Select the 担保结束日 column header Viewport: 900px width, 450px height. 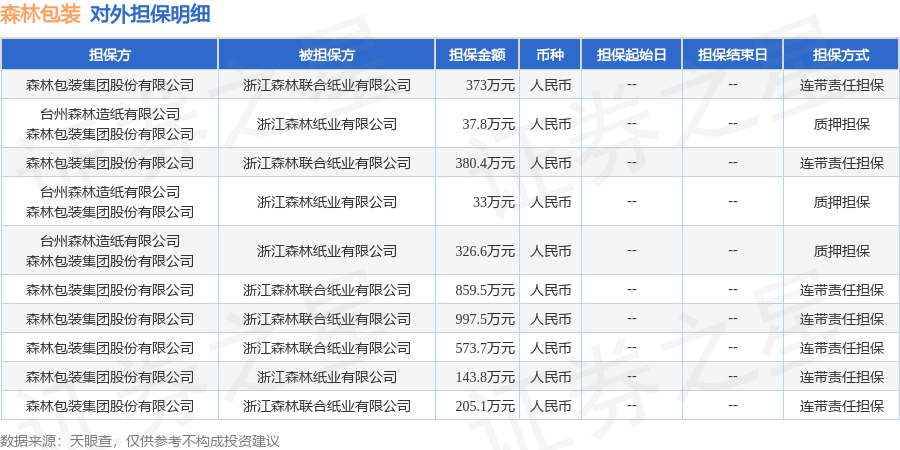[x=733, y=55]
